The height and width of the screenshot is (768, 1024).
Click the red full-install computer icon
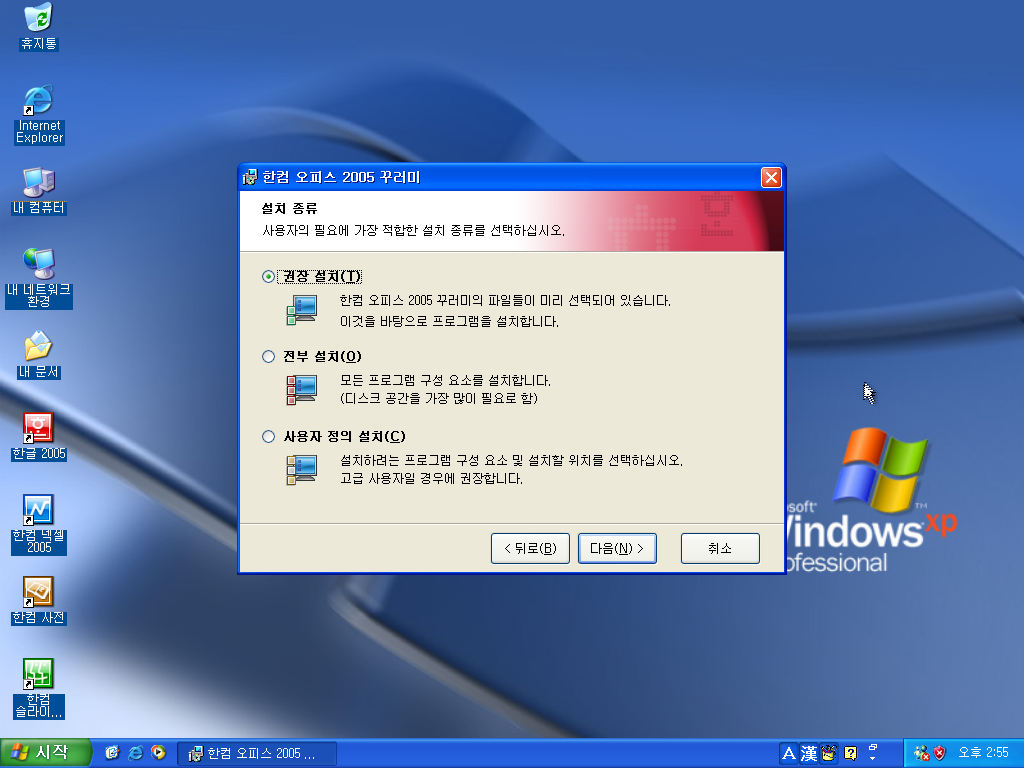302,389
